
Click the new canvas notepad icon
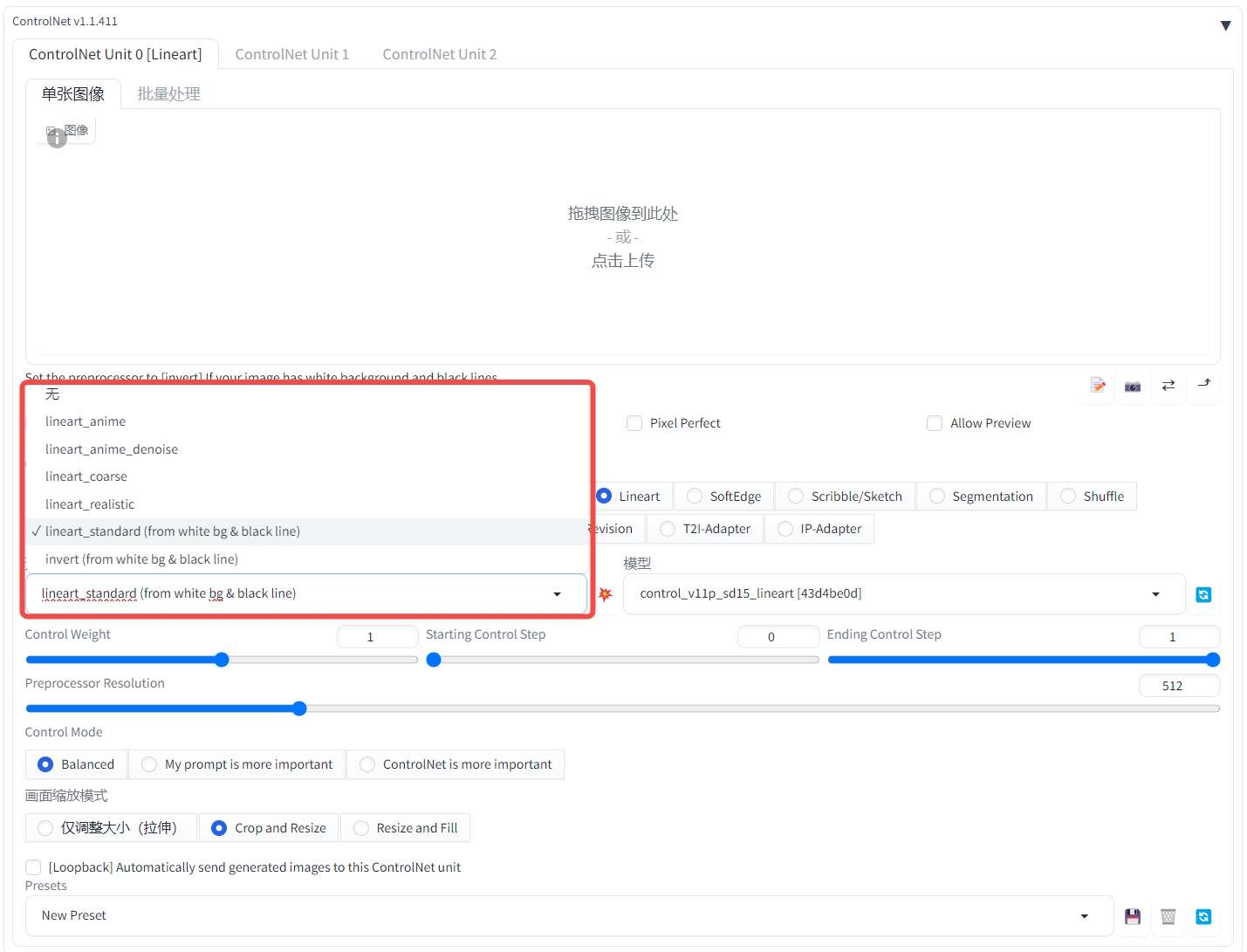tap(1098, 386)
